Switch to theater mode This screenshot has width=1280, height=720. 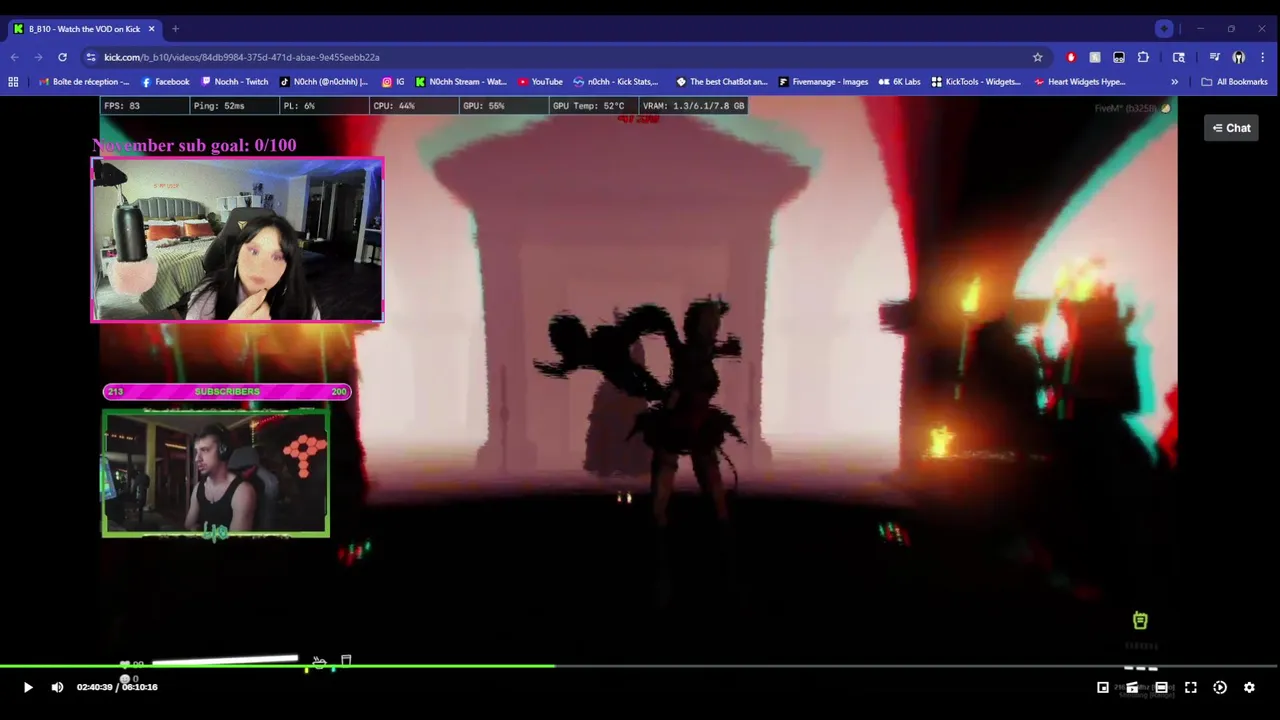1161,687
